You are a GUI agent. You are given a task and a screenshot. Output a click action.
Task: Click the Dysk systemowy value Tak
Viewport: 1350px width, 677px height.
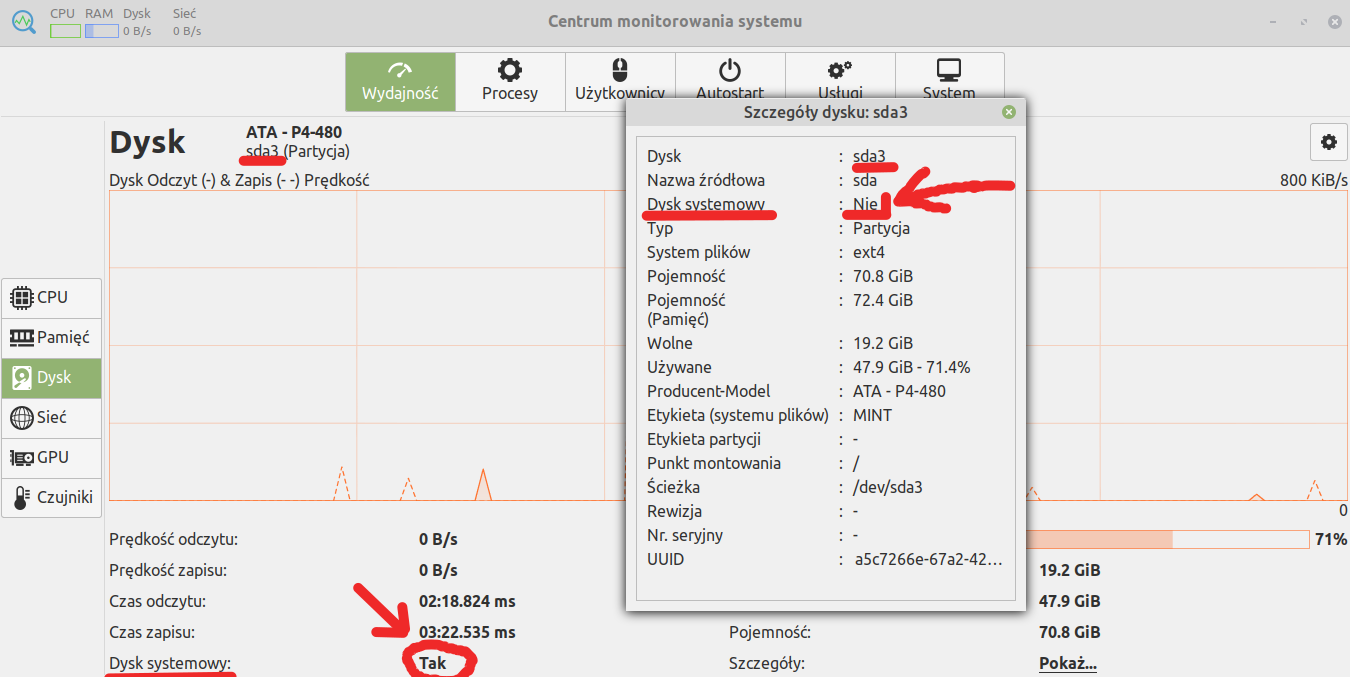[433, 663]
